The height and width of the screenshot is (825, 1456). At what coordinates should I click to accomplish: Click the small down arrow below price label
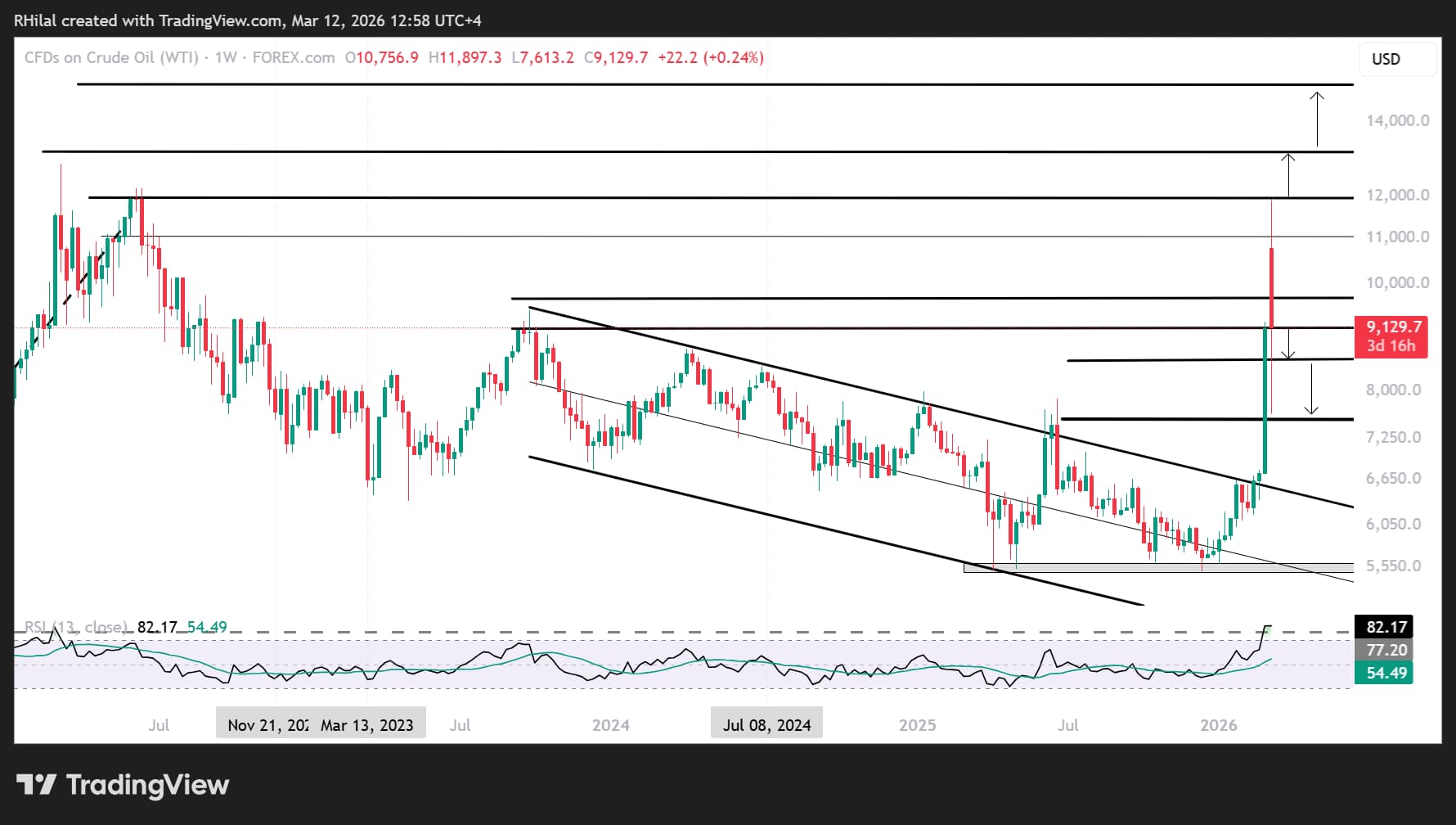point(1288,343)
